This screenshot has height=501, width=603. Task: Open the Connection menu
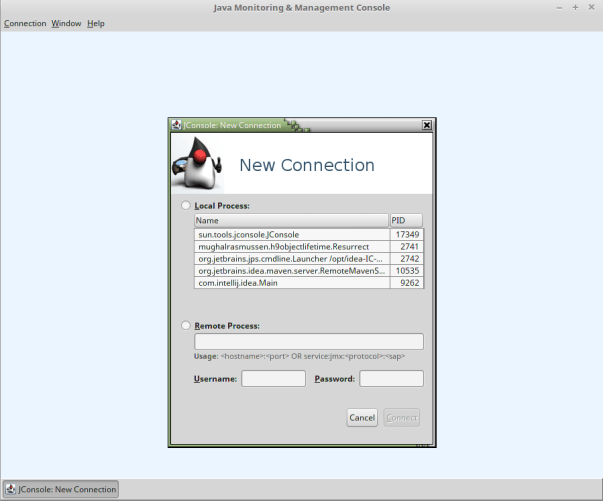(x=25, y=23)
